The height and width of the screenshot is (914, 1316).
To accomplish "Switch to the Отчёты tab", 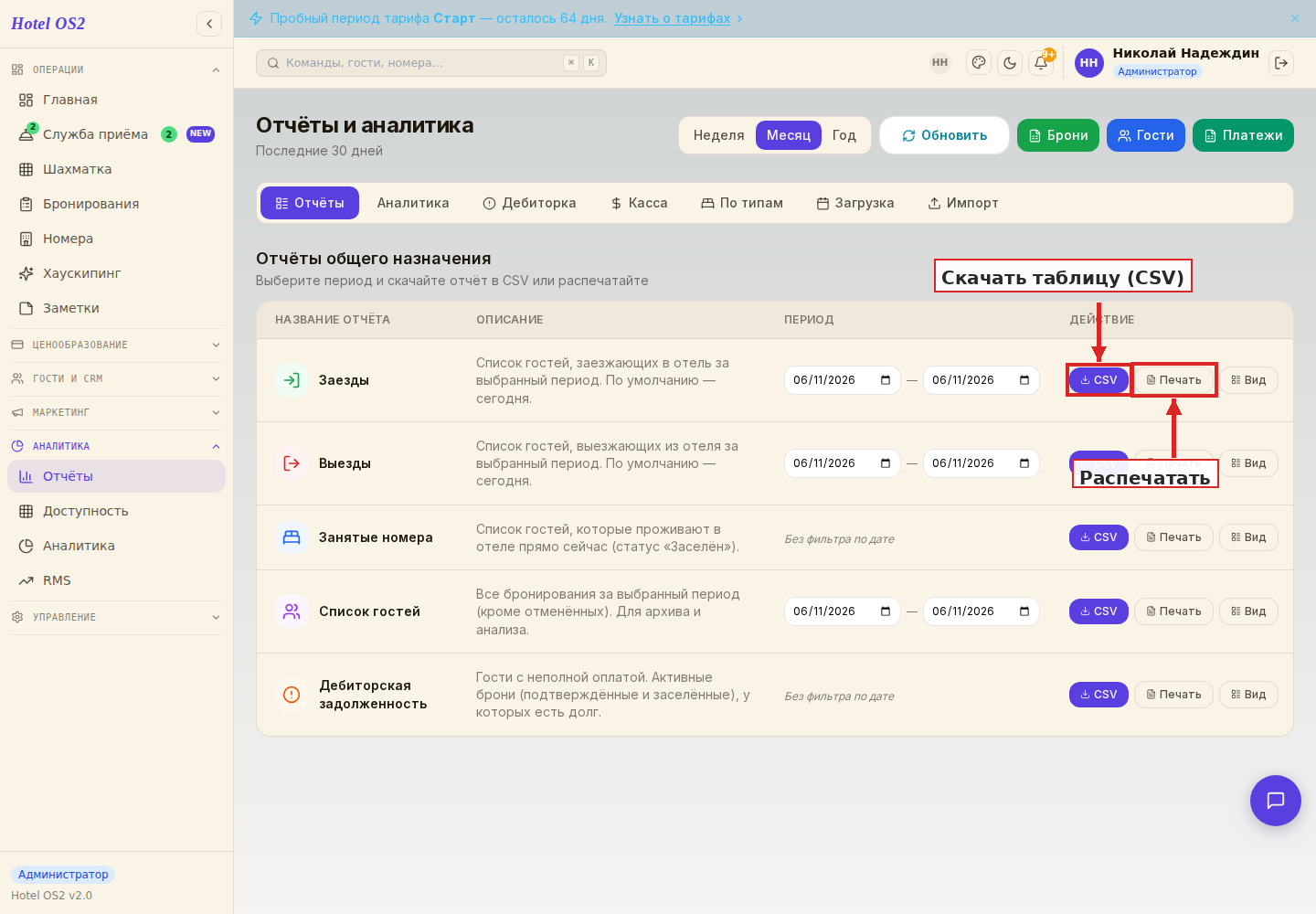I will click(310, 203).
